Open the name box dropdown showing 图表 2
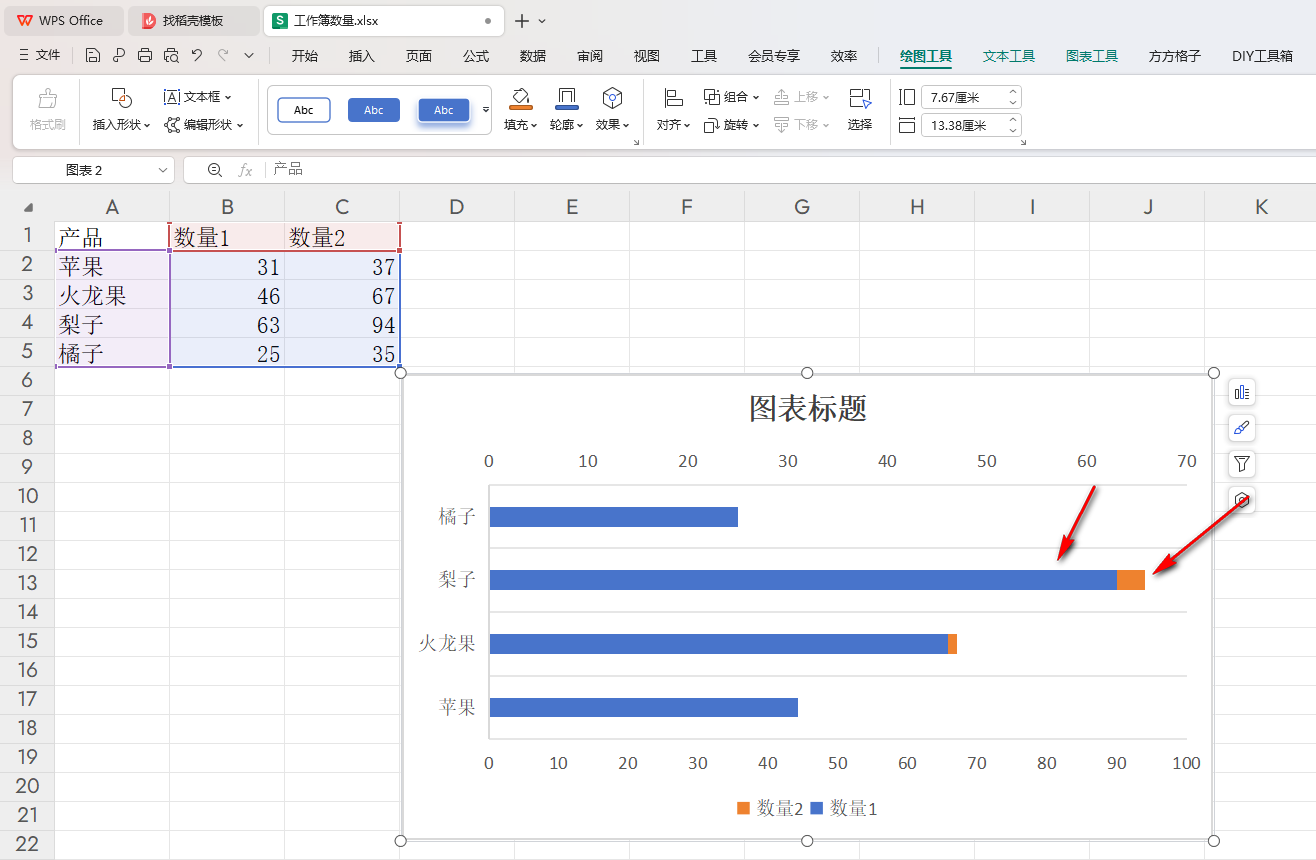The image size is (1316, 860). [163, 170]
